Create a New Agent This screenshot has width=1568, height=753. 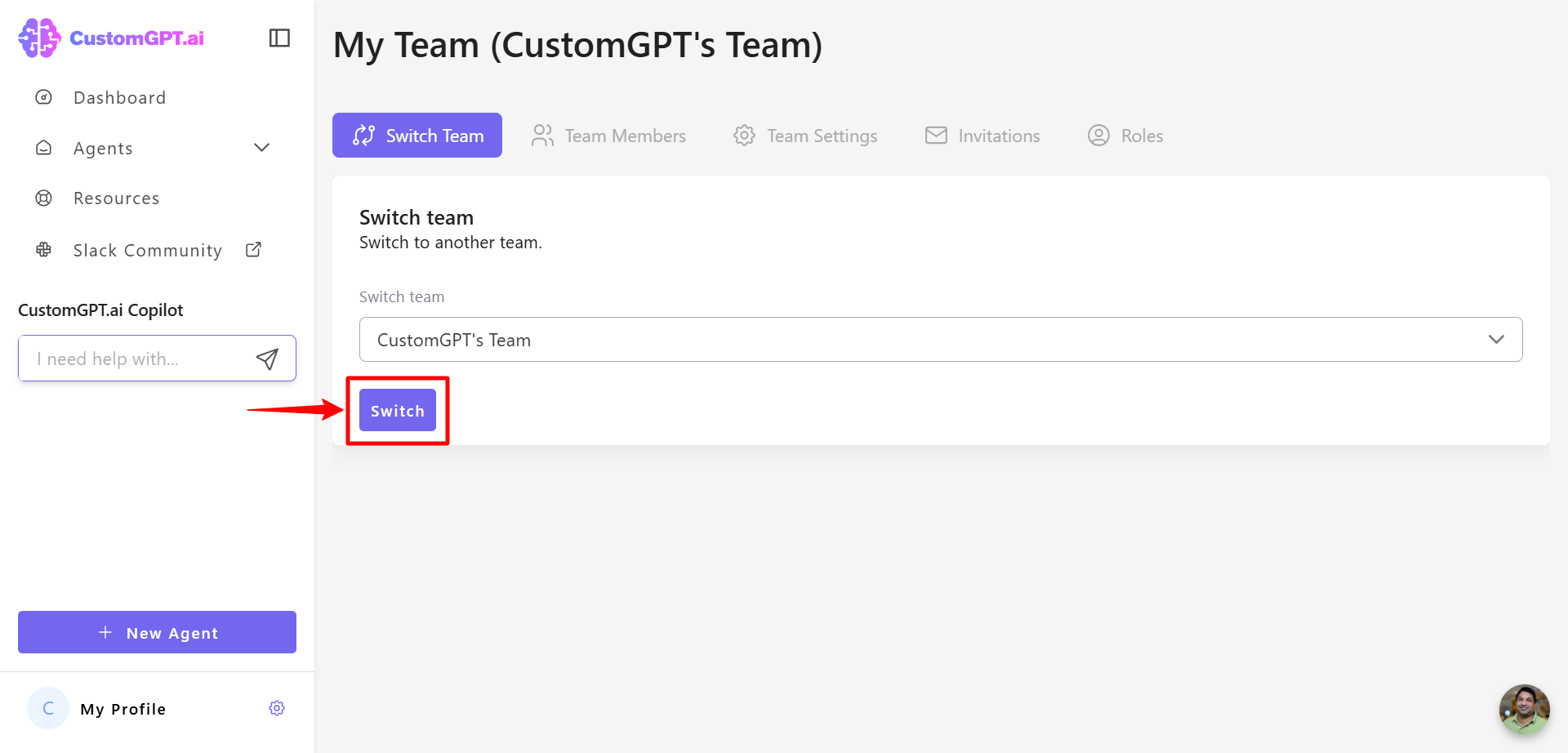click(x=157, y=632)
